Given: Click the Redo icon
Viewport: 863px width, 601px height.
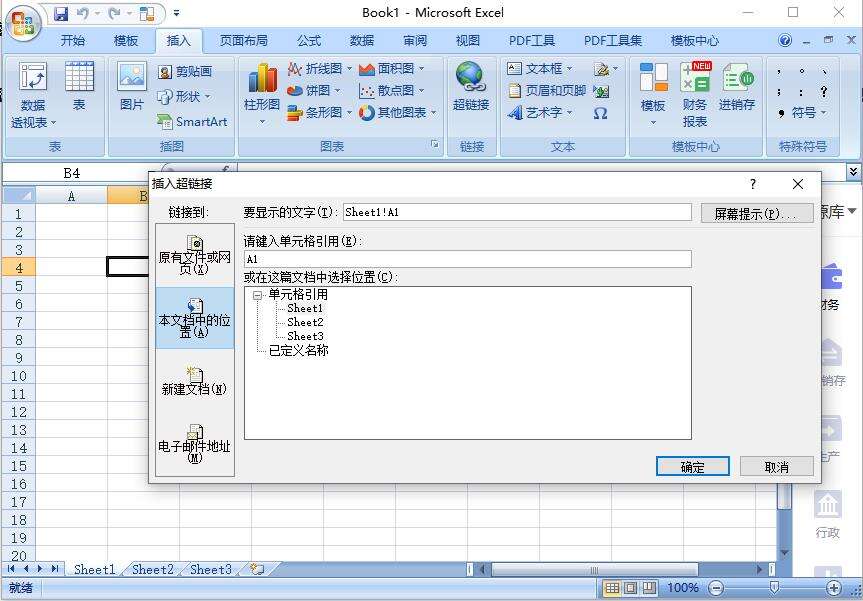Looking at the screenshot, I should pos(114,13).
